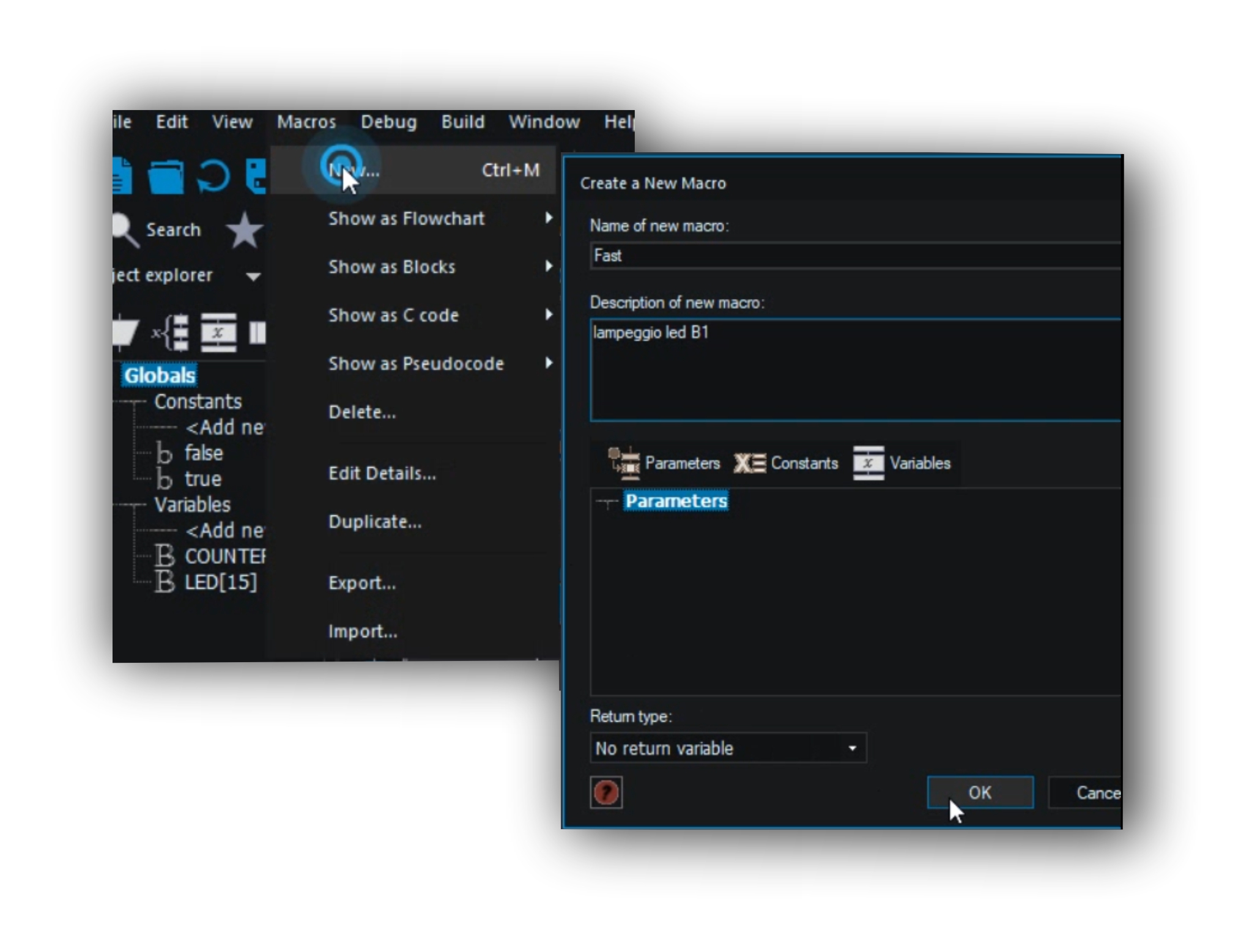
Task: Click the constants braces icon in project explorer
Action: (x=171, y=333)
